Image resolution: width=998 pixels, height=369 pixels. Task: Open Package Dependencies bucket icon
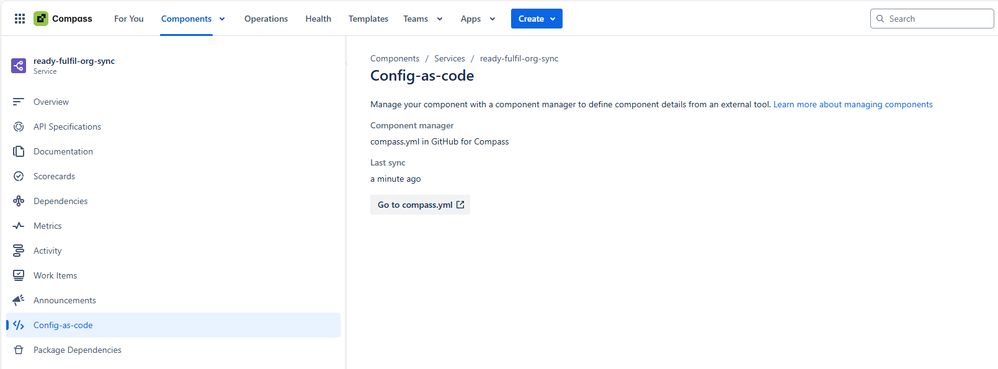click(x=18, y=350)
